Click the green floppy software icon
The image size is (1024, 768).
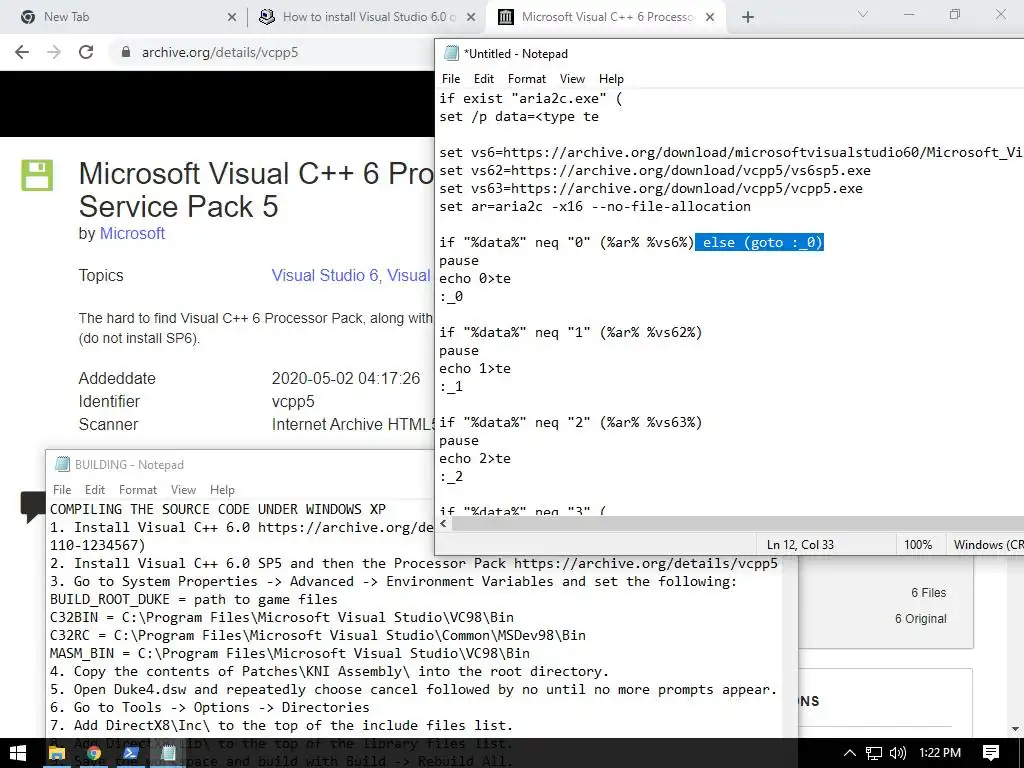click(37, 175)
